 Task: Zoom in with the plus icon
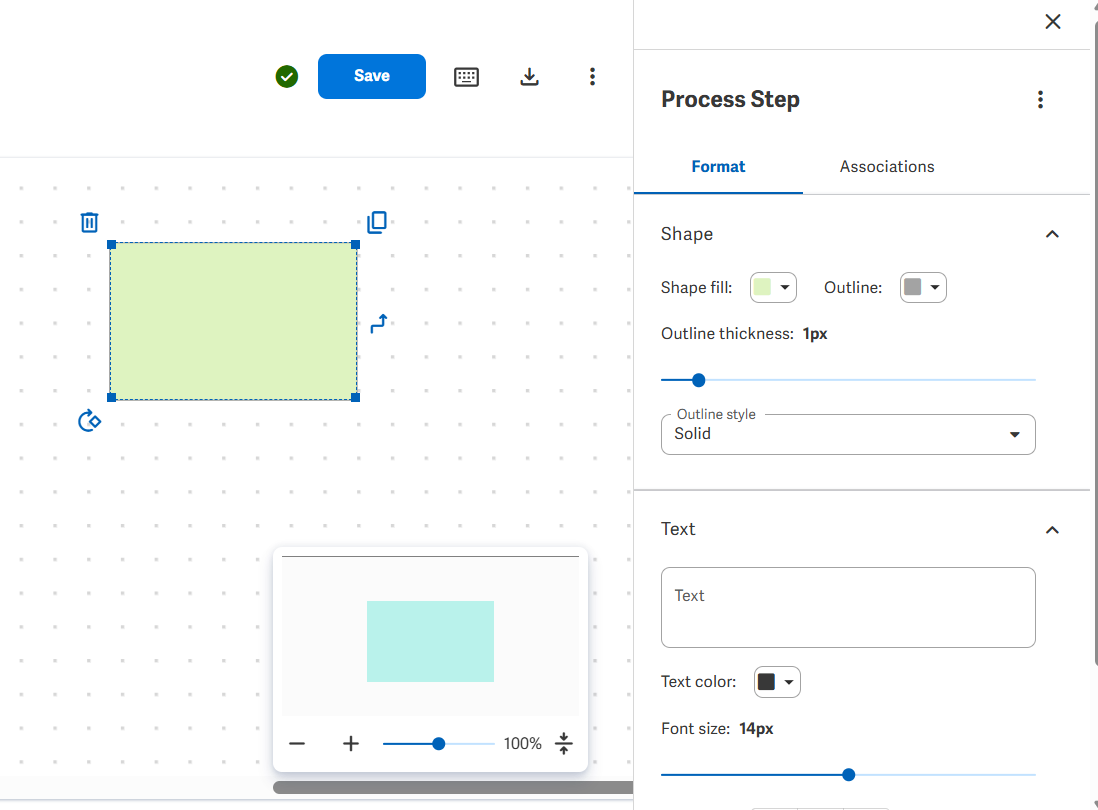click(x=351, y=743)
